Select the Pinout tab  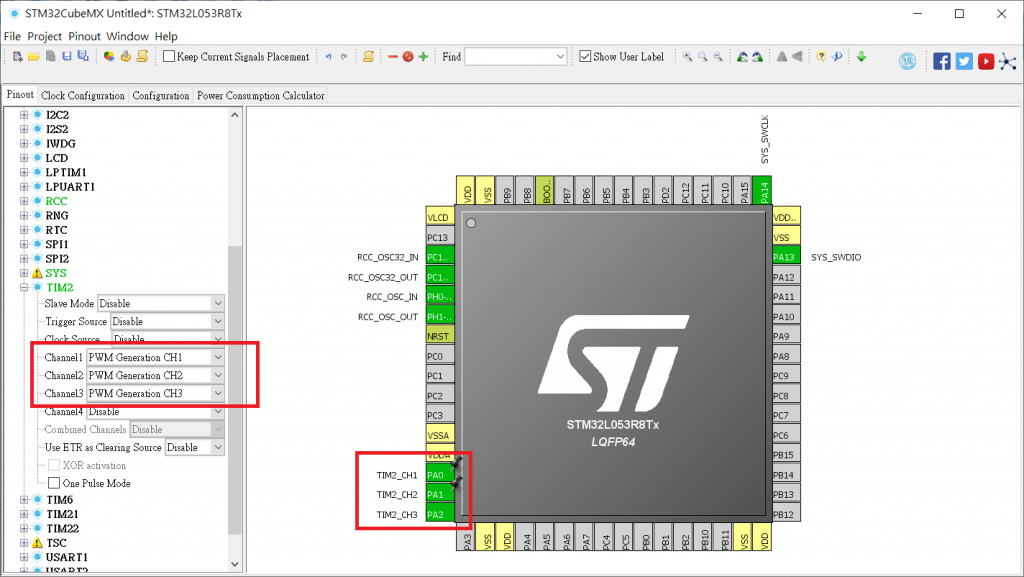click(20, 95)
